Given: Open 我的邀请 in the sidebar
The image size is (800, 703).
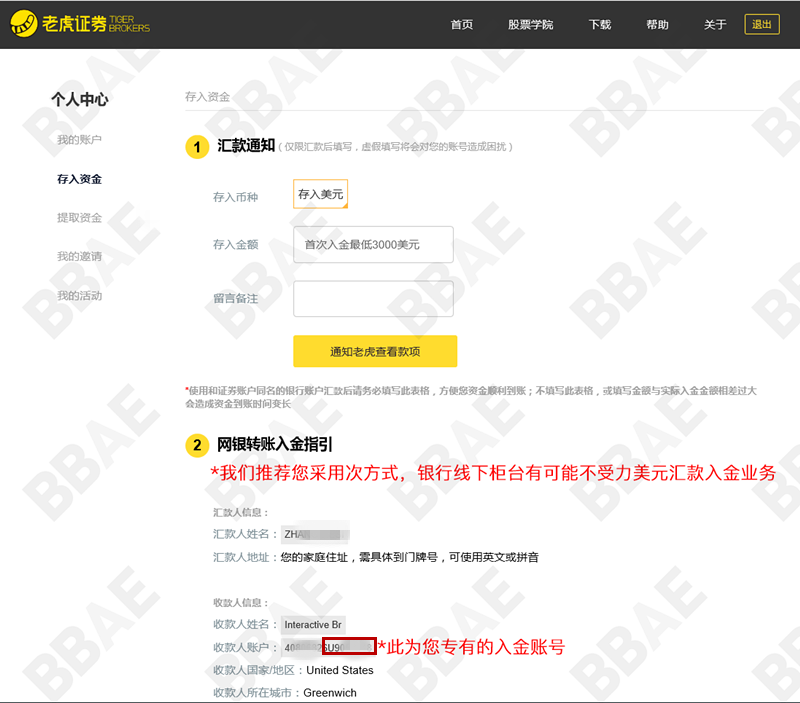Looking at the screenshot, I should coord(80,256).
